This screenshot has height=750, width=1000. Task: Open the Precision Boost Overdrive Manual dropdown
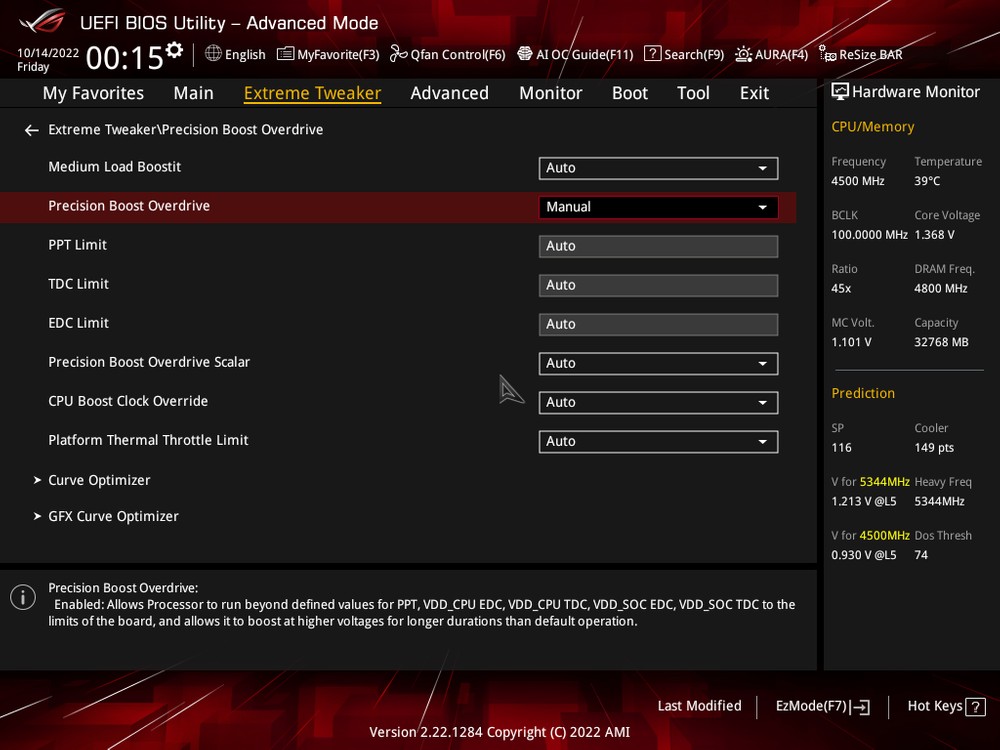[658, 207]
